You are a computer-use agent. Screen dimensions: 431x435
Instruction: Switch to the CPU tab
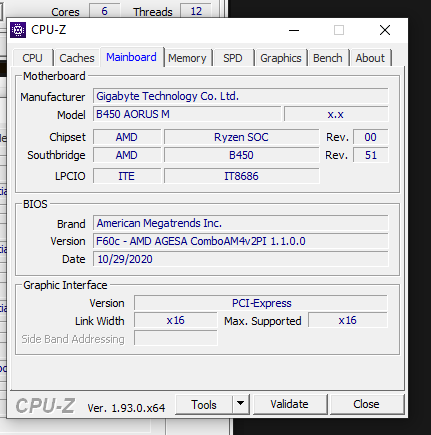(33, 58)
